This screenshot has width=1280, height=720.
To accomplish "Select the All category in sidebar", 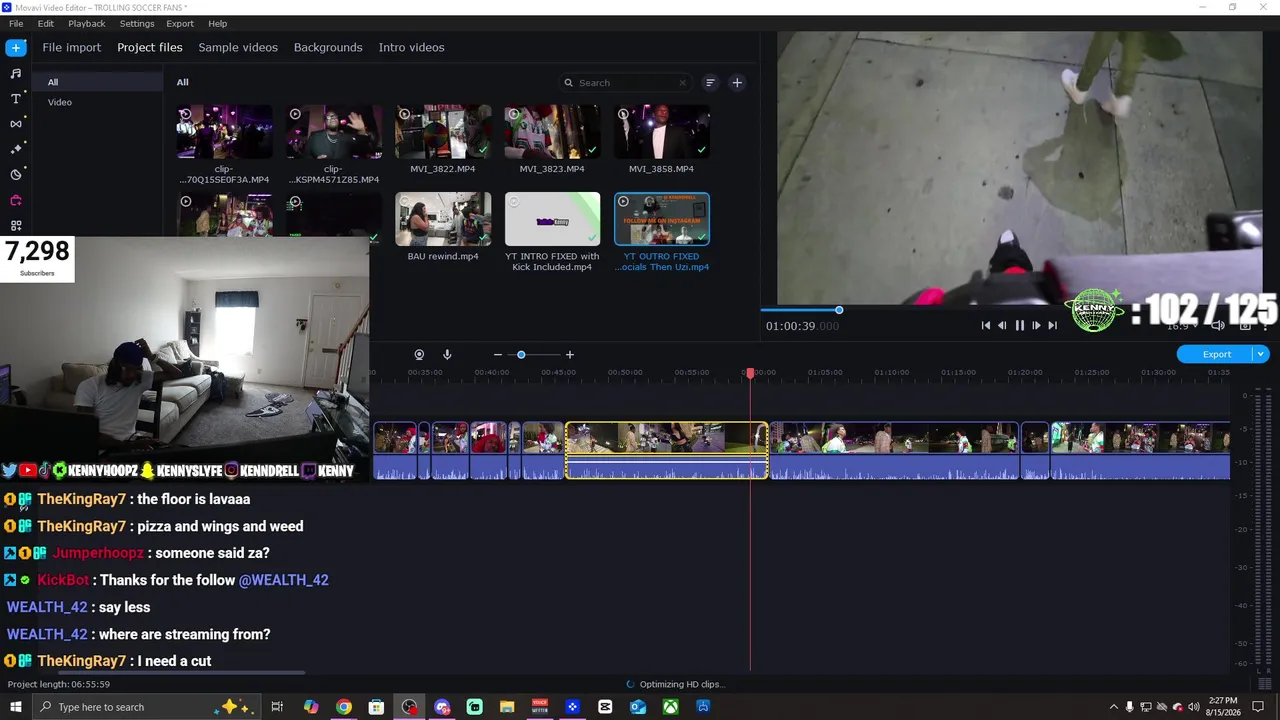I will pyautogui.click(x=98, y=82).
